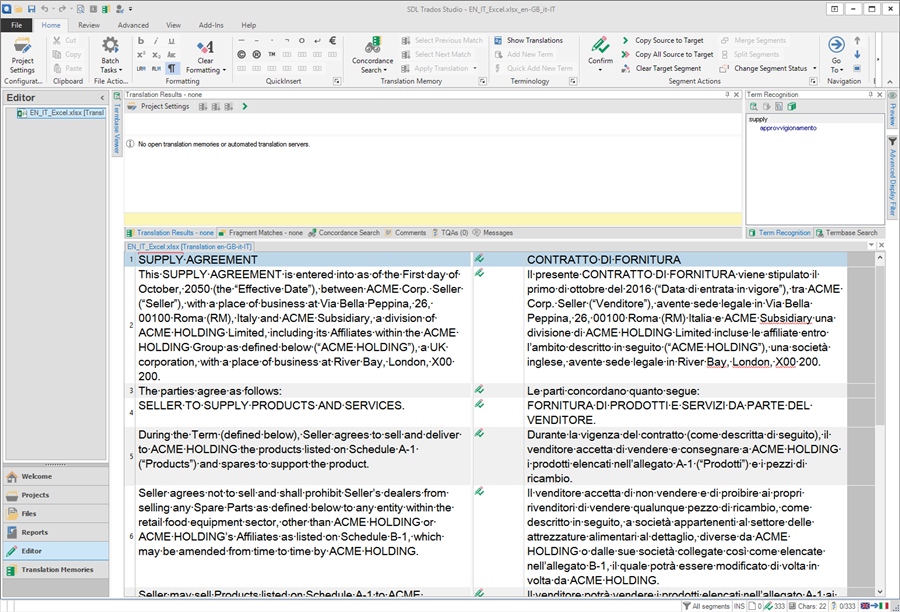Open Project Settings in the ribbon

(22, 55)
